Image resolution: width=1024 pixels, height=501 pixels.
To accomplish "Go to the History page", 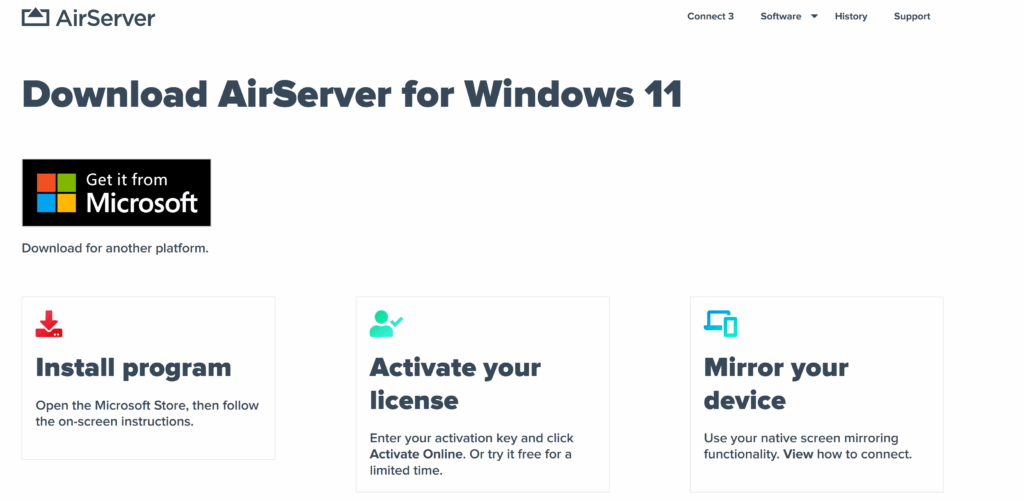I will click(x=851, y=17).
